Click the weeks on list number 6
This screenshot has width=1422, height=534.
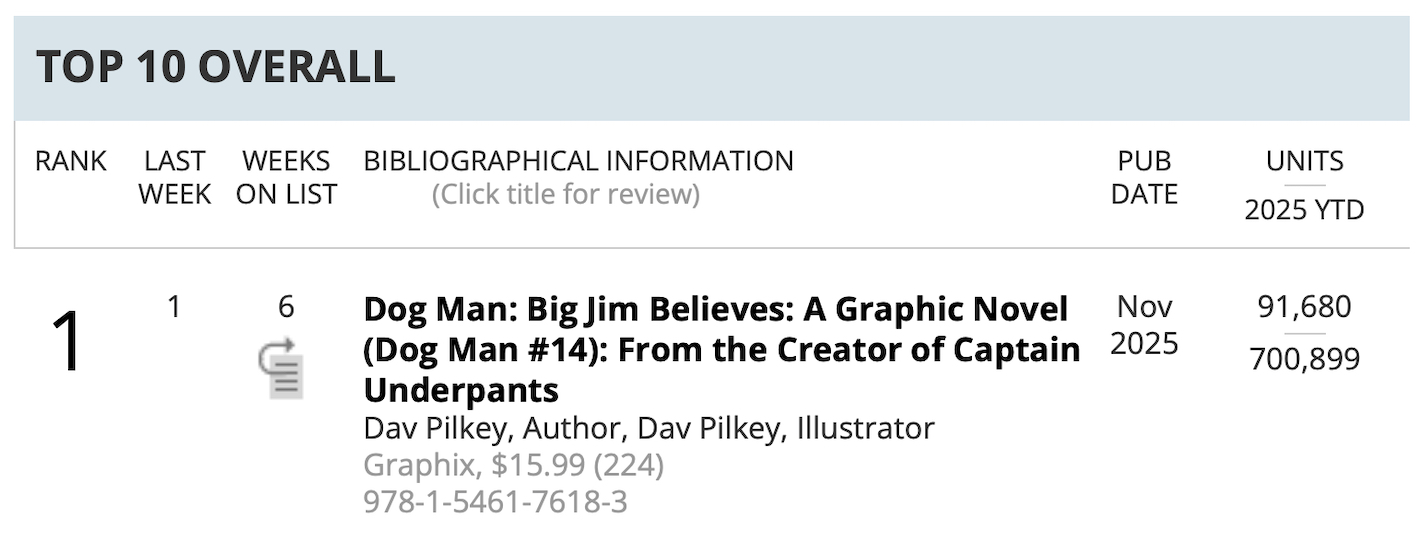286,307
